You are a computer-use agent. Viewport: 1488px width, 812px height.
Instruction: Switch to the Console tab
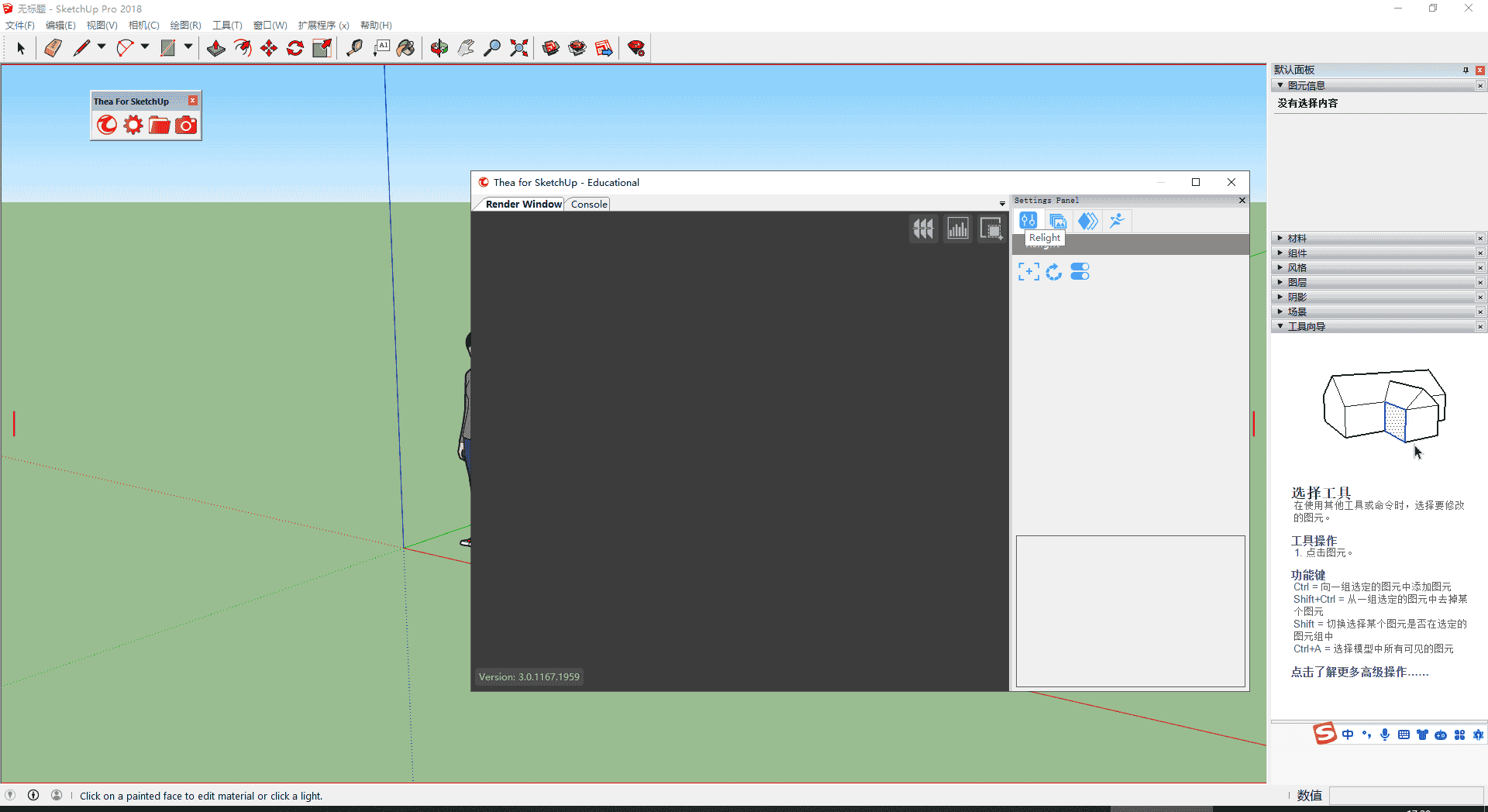587,204
